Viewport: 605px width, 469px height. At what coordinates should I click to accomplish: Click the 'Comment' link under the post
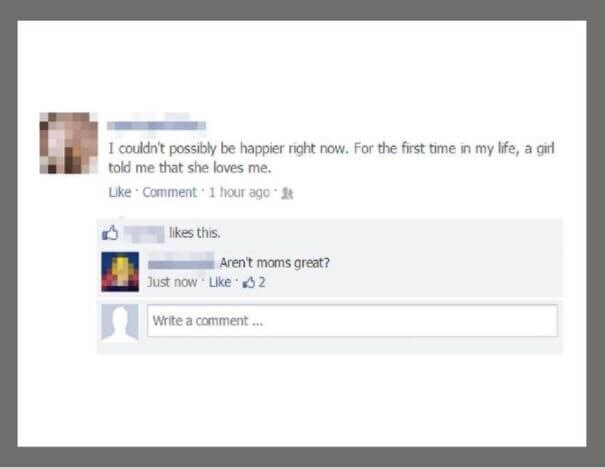[169, 192]
